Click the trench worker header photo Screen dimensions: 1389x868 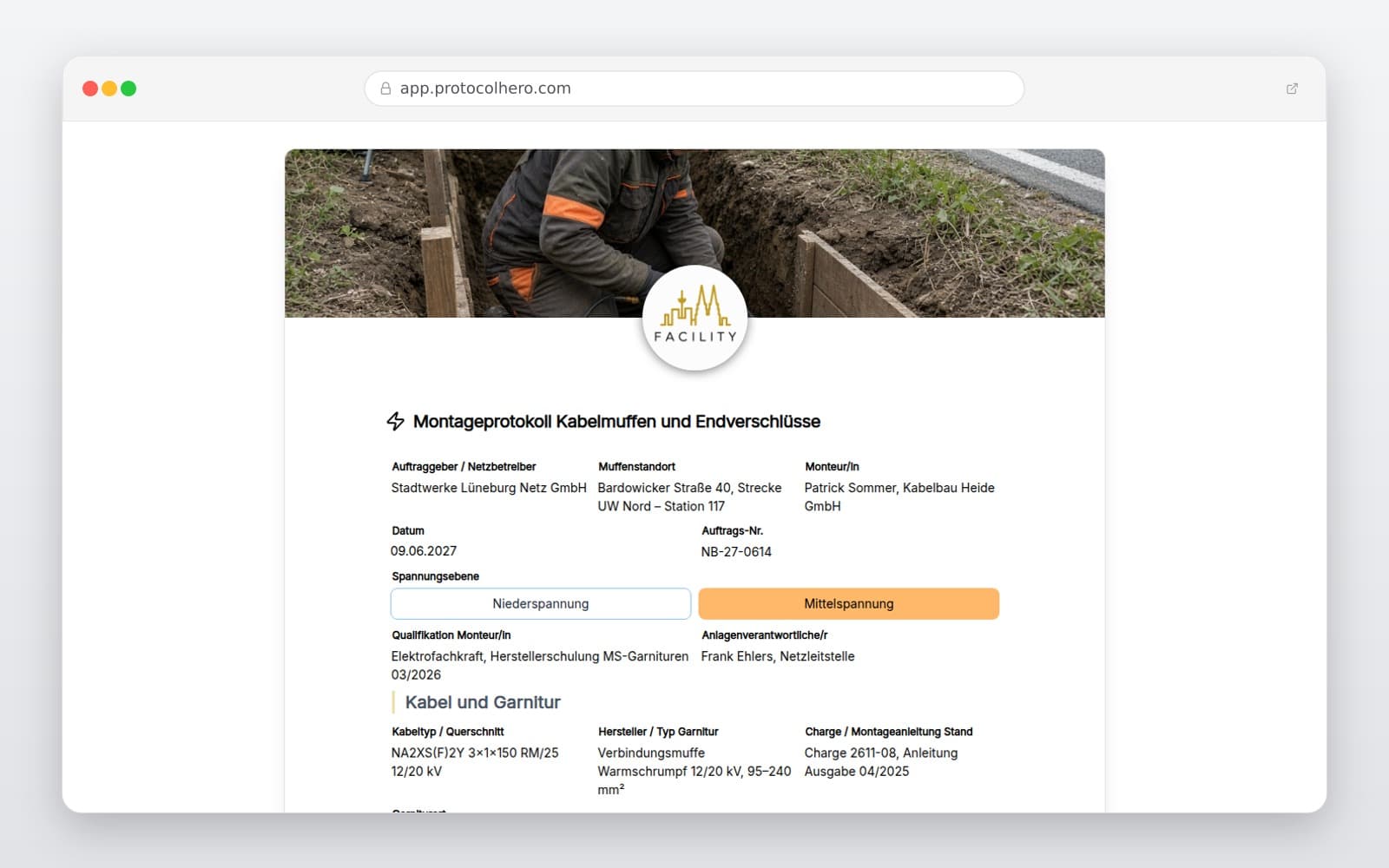coord(694,233)
